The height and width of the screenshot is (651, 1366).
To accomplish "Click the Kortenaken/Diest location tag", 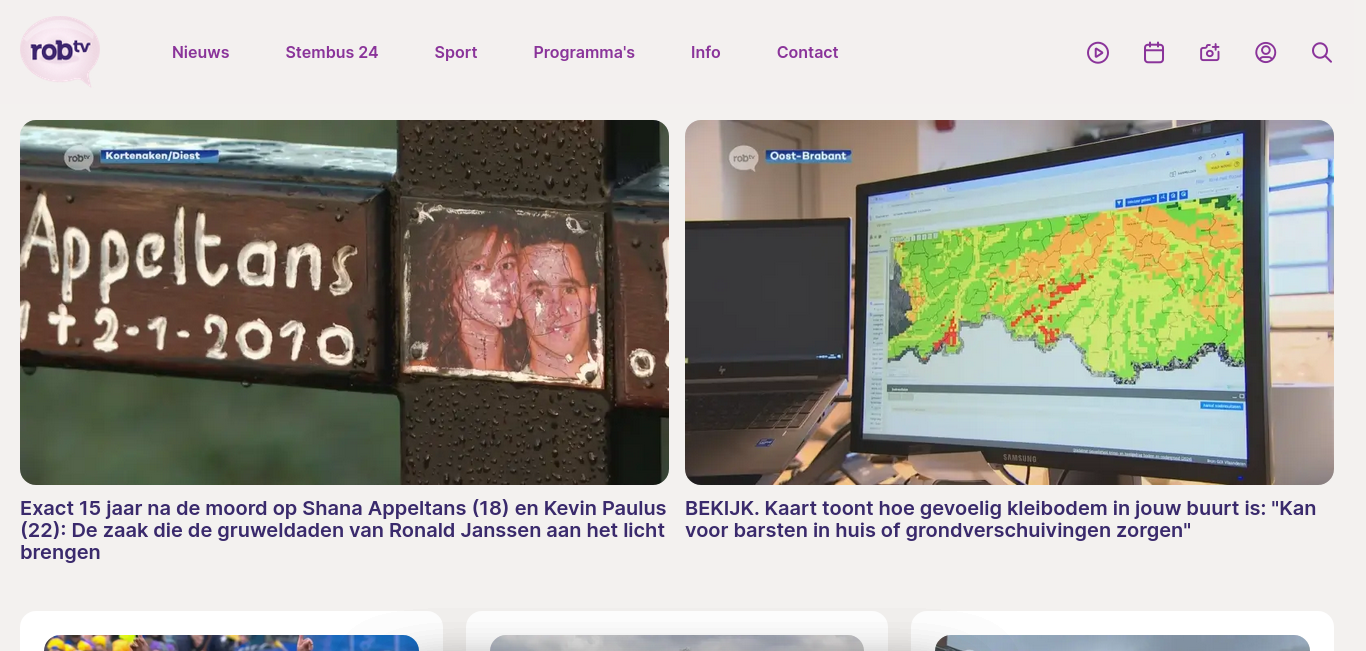I will tap(159, 156).
